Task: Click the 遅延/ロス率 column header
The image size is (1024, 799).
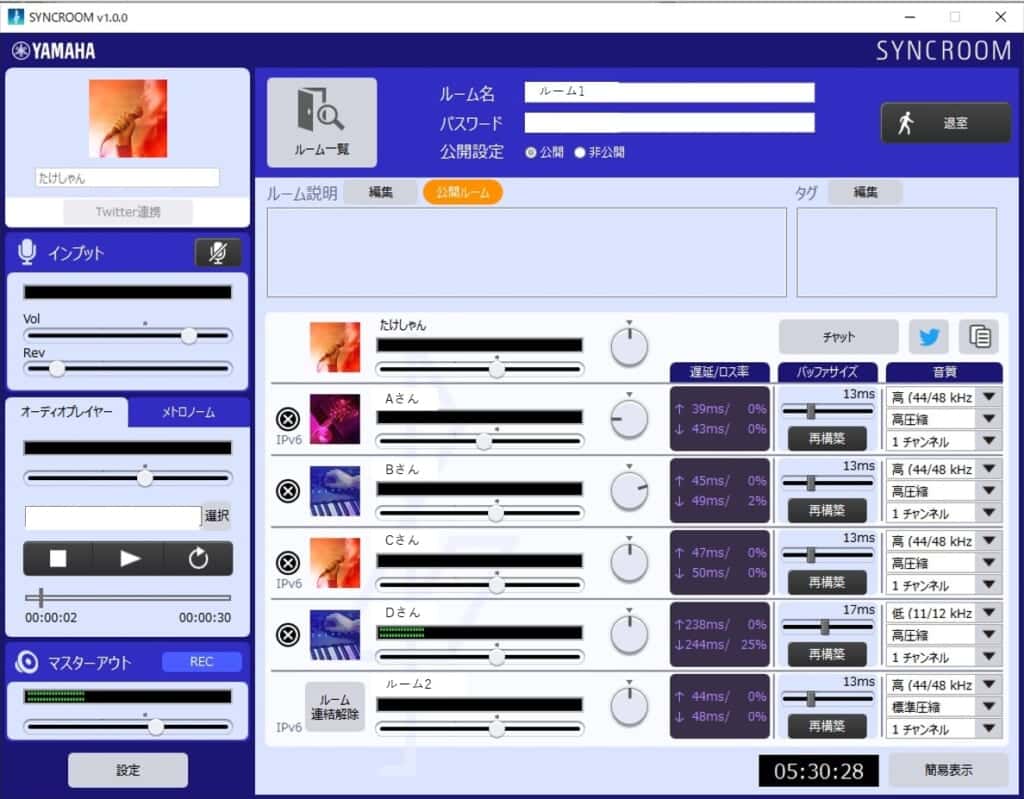Action: [x=720, y=372]
